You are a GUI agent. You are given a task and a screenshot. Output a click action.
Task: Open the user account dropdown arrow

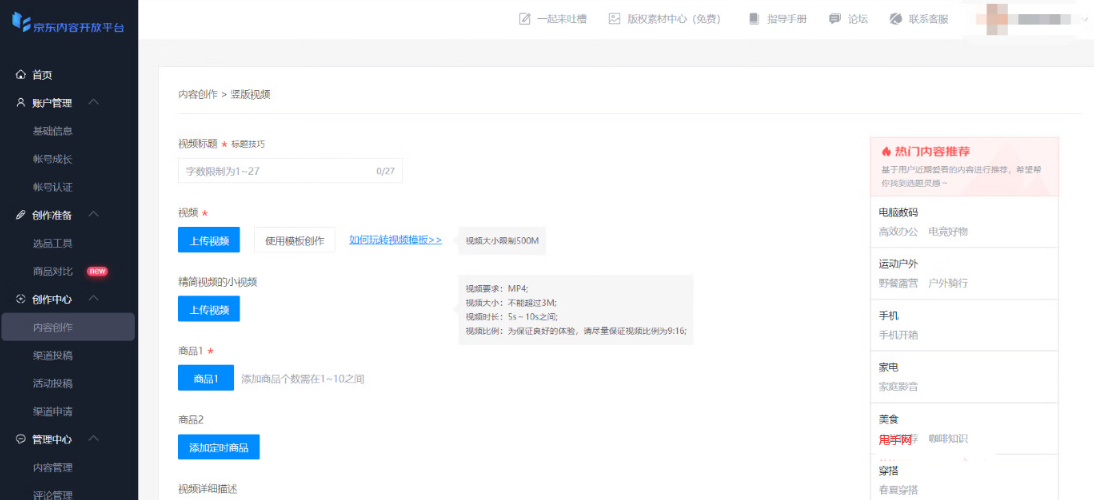coord(1085,19)
